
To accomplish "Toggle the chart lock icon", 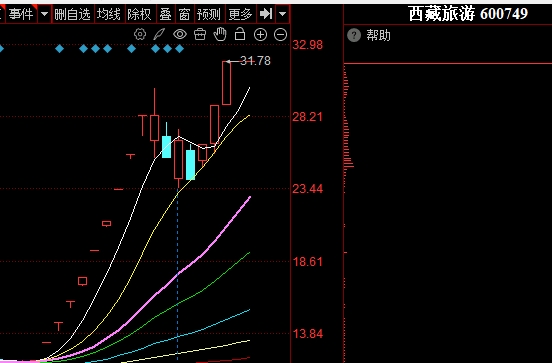I will (x=240, y=34).
